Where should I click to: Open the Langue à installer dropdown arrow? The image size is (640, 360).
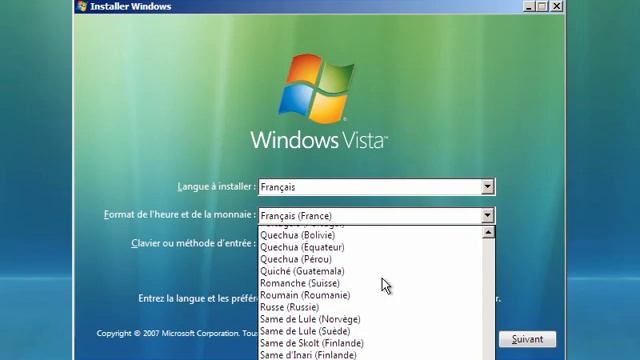click(x=487, y=187)
